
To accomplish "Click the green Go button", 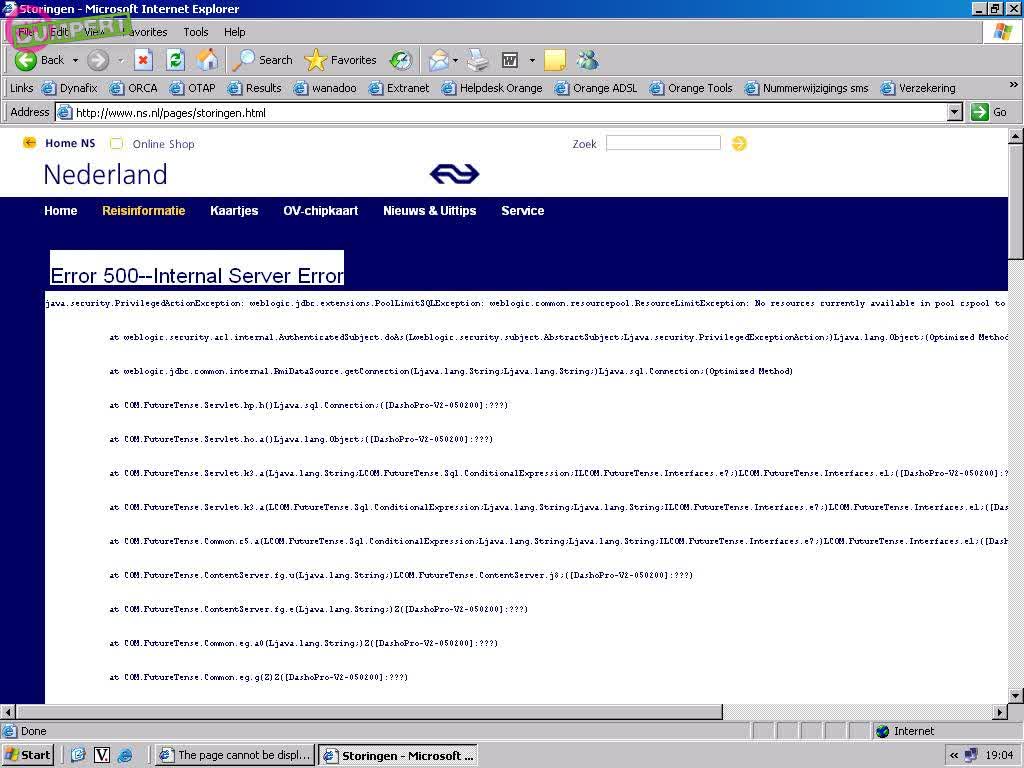I will (989, 112).
